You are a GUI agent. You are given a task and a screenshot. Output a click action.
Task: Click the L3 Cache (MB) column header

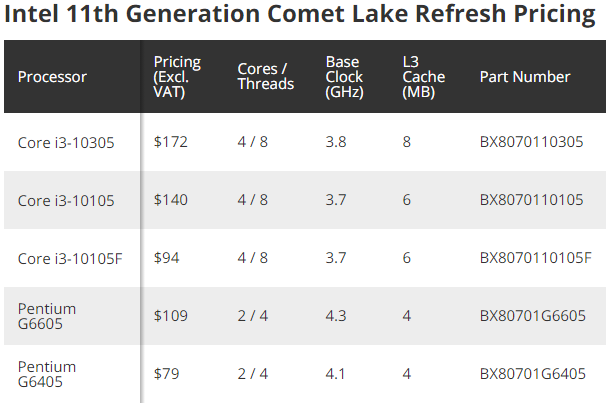(x=423, y=77)
